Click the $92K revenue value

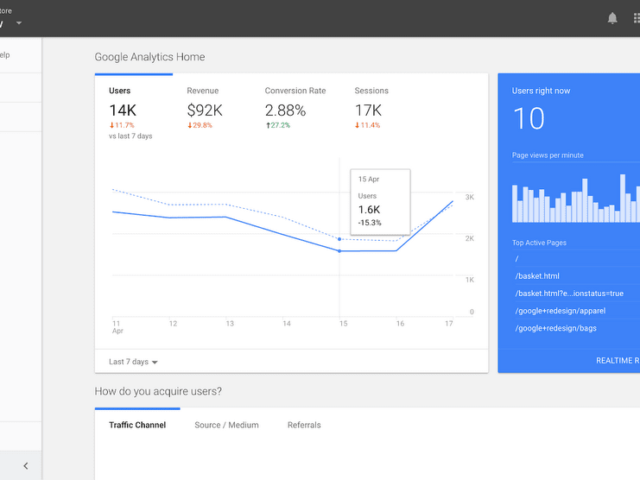(204, 110)
